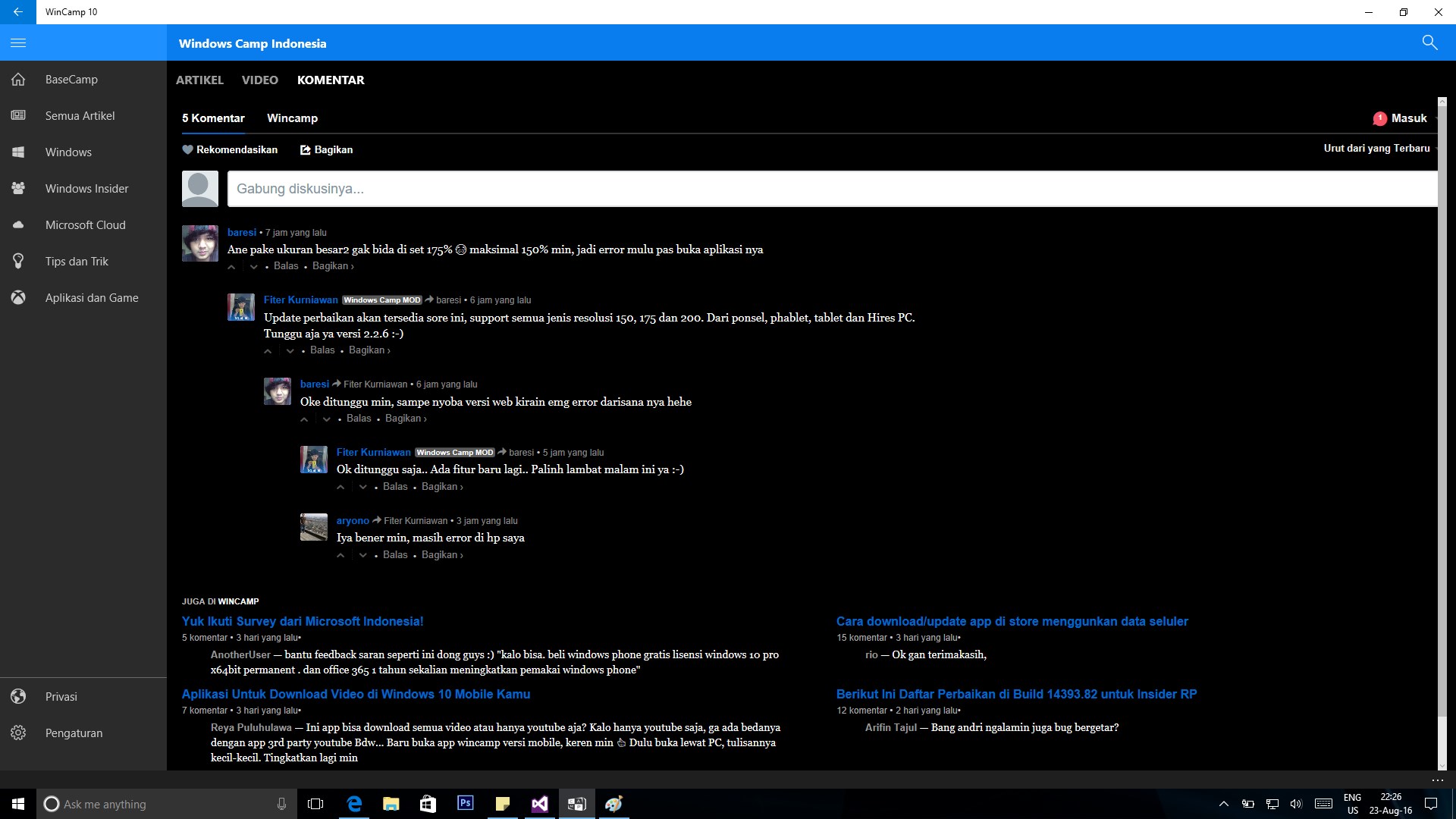Expand Bagikan under aryono's comment
This screenshot has width=1456, height=819.
pyautogui.click(x=442, y=555)
